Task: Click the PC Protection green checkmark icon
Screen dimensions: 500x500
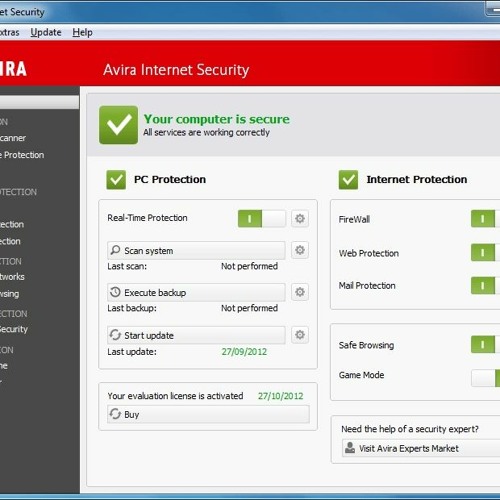Action: pos(116,180)
